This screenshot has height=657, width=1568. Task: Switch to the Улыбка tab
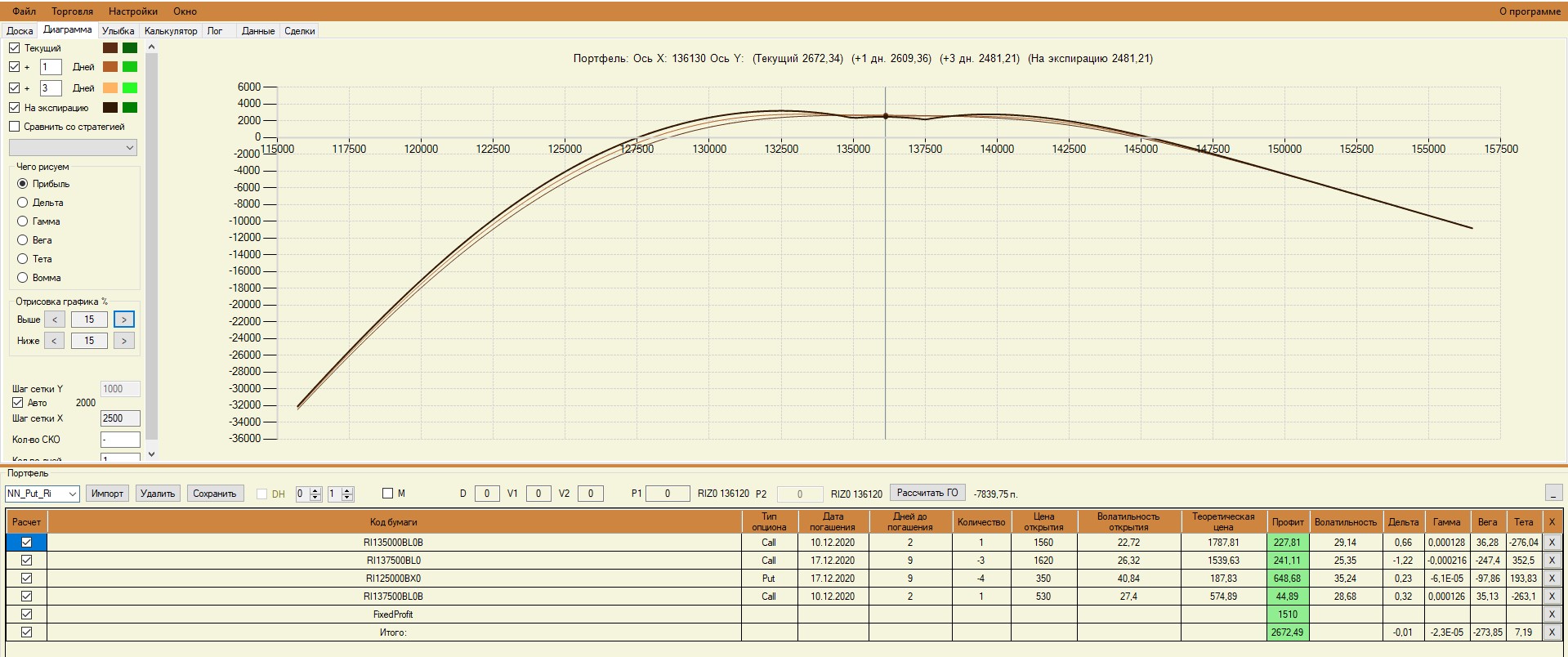pos(118,31)
